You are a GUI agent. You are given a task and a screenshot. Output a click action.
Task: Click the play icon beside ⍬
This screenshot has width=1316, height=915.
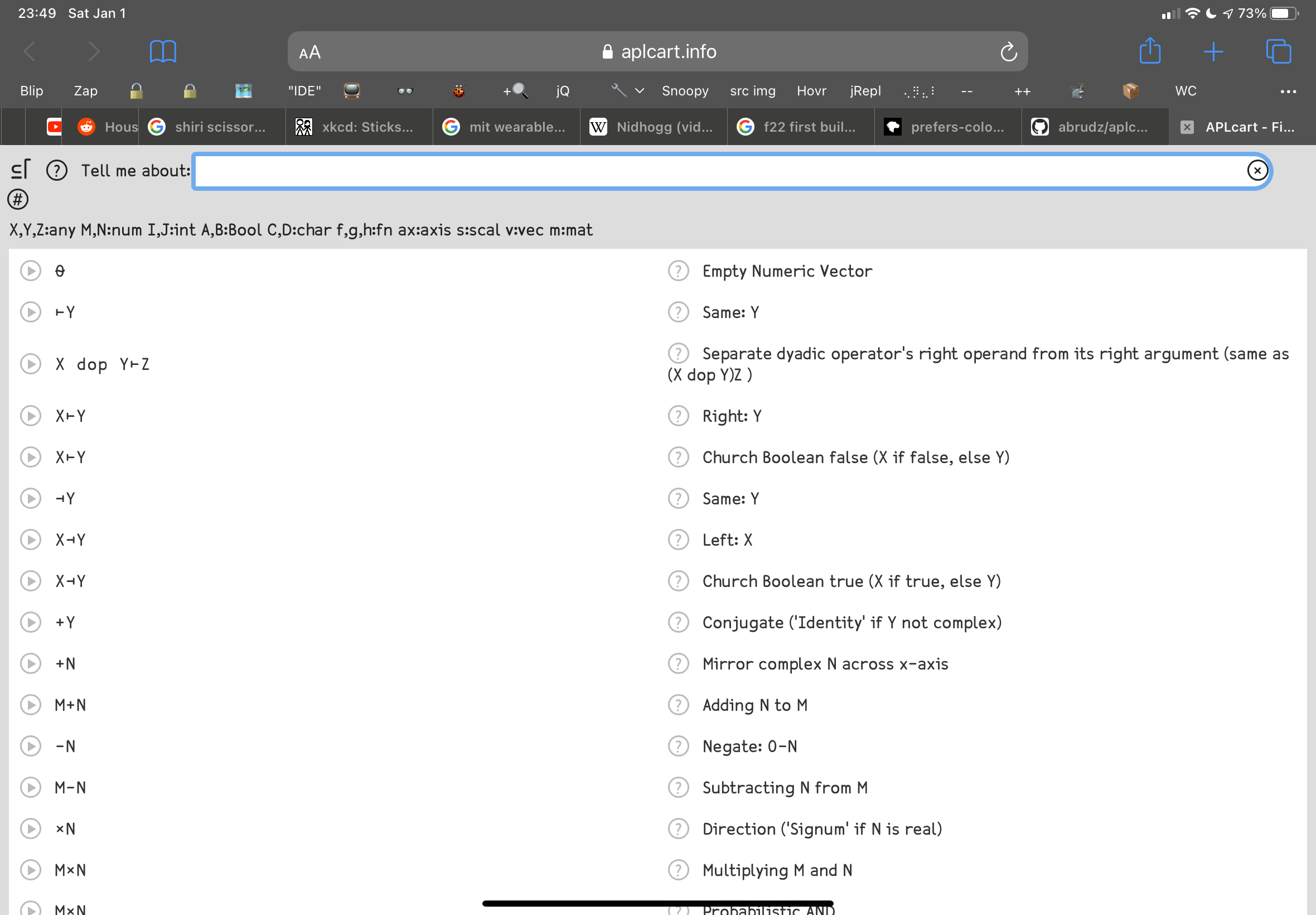[x=30, y=271]
